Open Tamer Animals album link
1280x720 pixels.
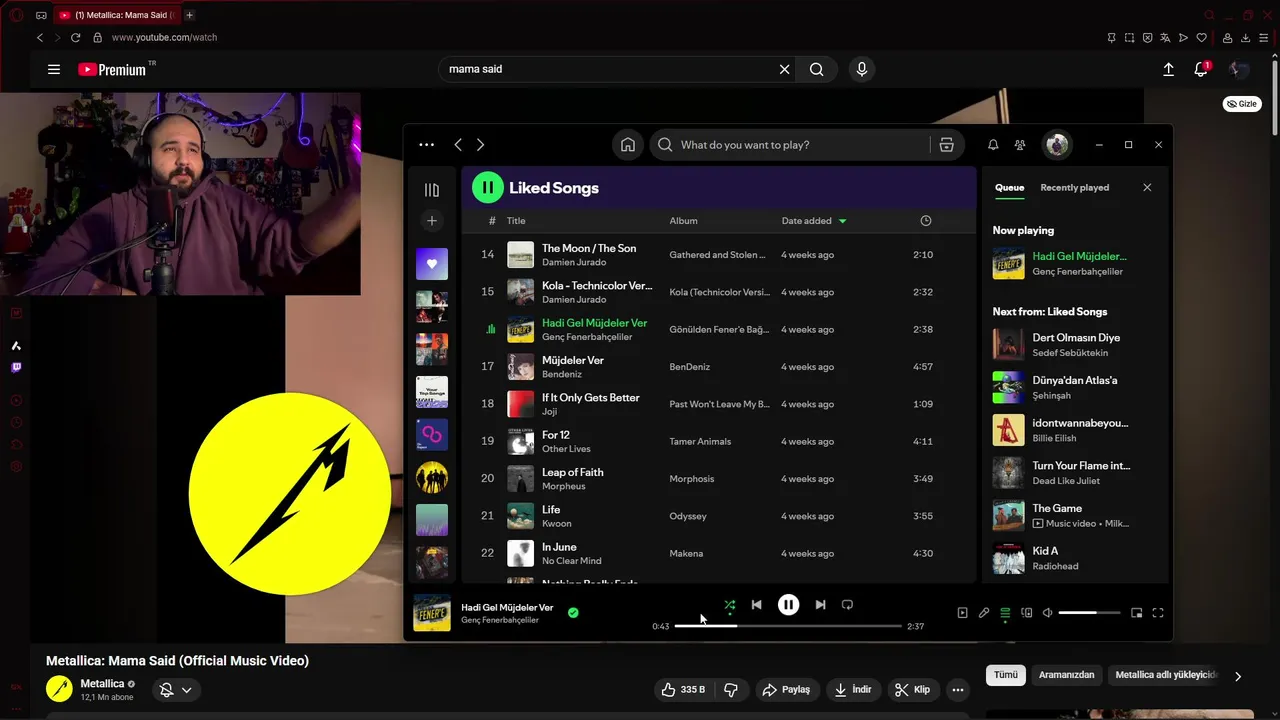[700, 442]
